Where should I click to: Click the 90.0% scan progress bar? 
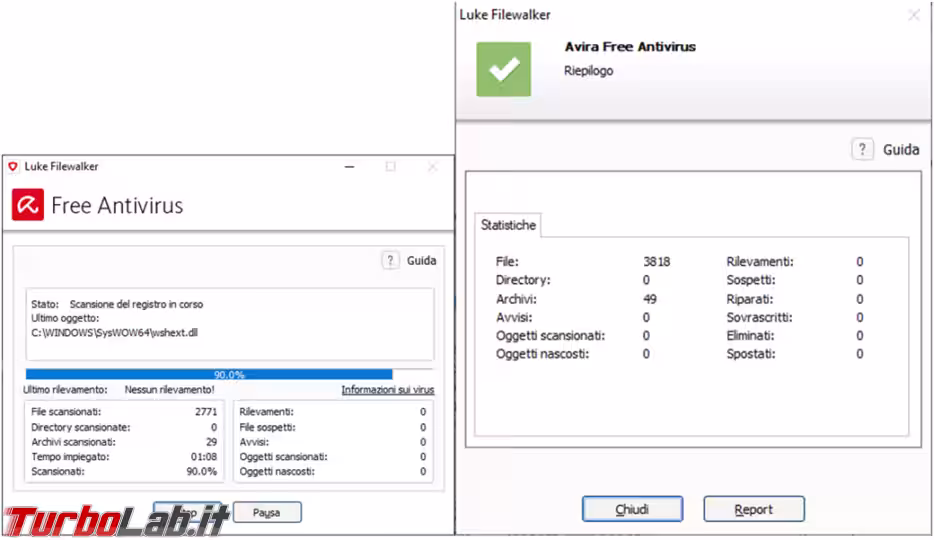click(229, 374)
